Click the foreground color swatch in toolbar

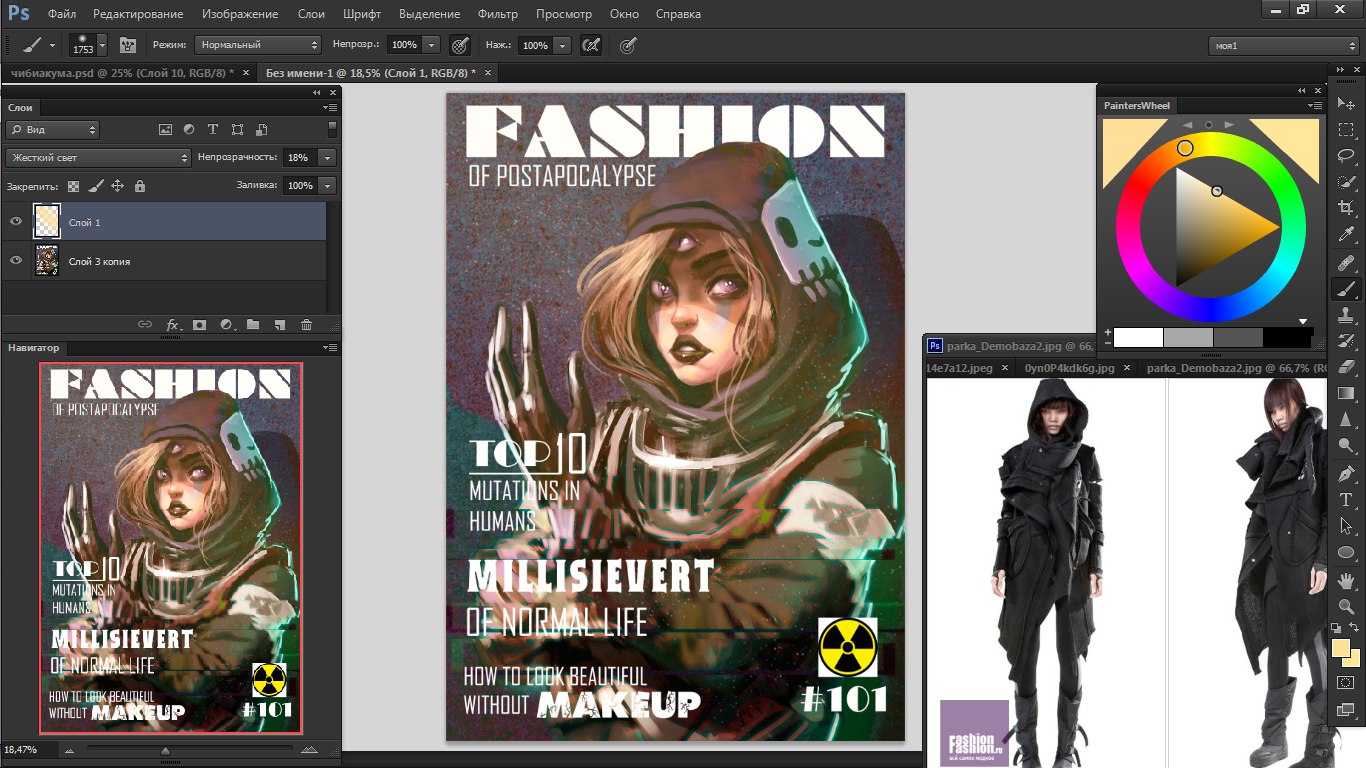(1341, 649)
